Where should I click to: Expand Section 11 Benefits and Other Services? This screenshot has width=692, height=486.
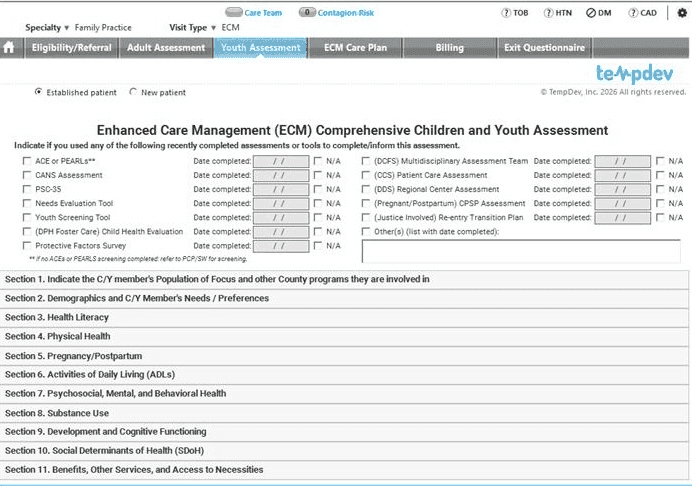[x=344, y=470]
